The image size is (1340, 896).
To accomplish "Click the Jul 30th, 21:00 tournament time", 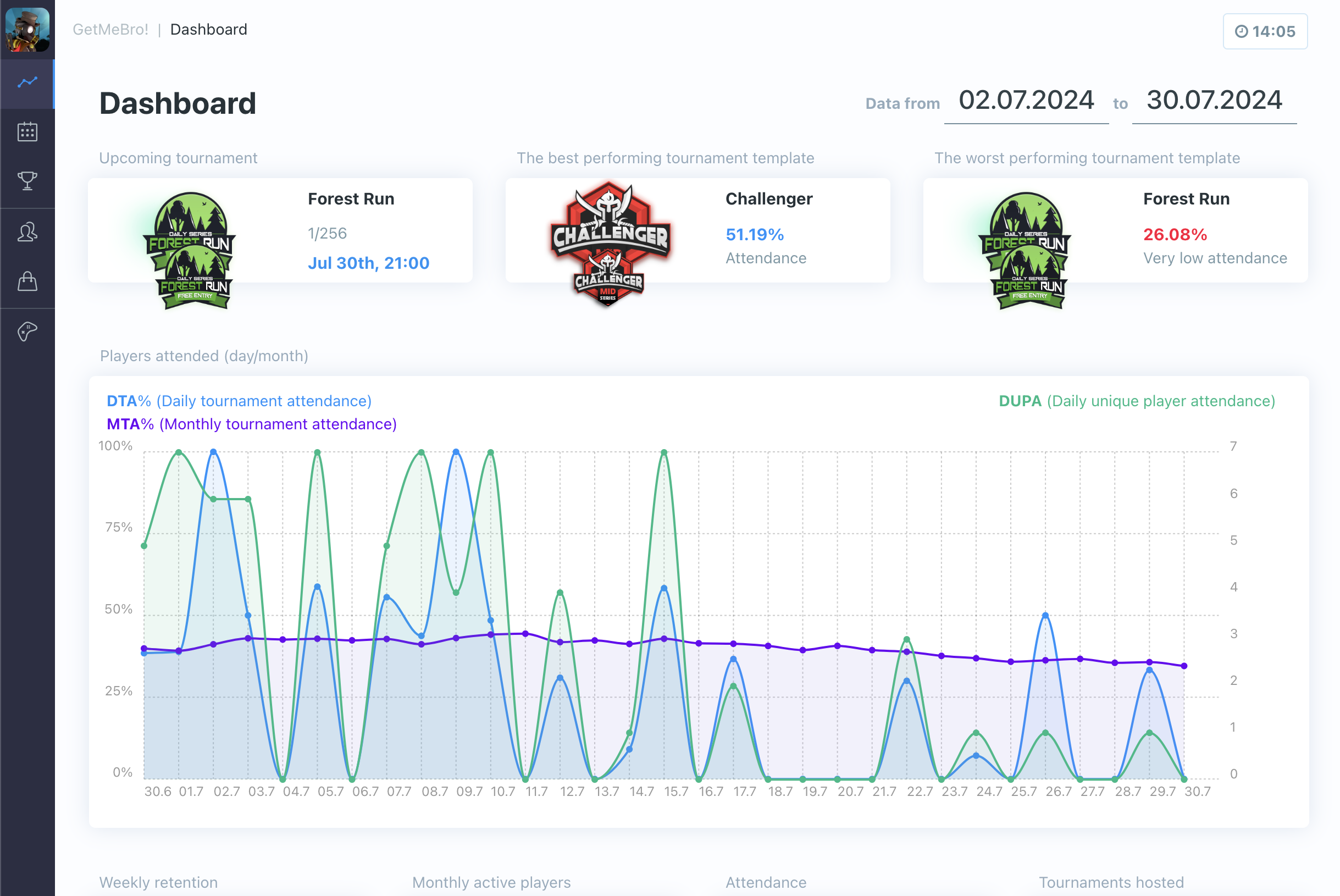I will click(369, 263).
